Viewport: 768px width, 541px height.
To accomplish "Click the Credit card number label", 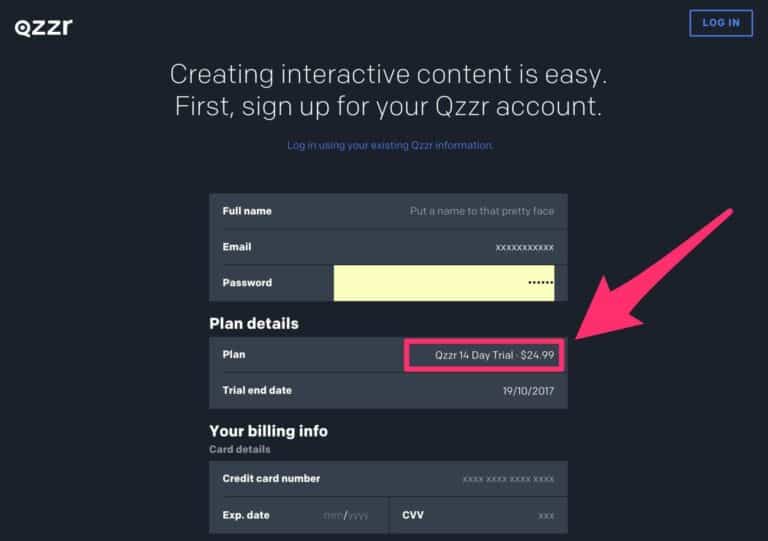I will pyautogui.click(x=271, y=479).
